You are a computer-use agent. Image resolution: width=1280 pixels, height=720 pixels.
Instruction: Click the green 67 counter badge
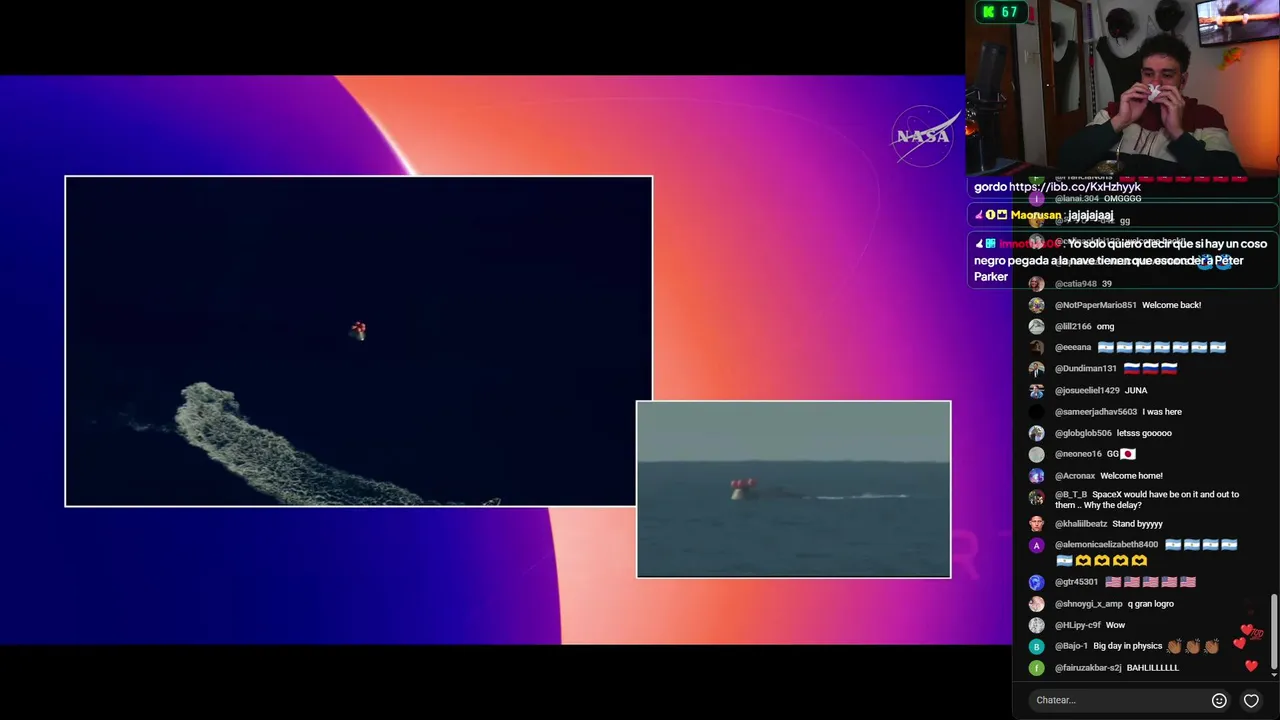1000,12
